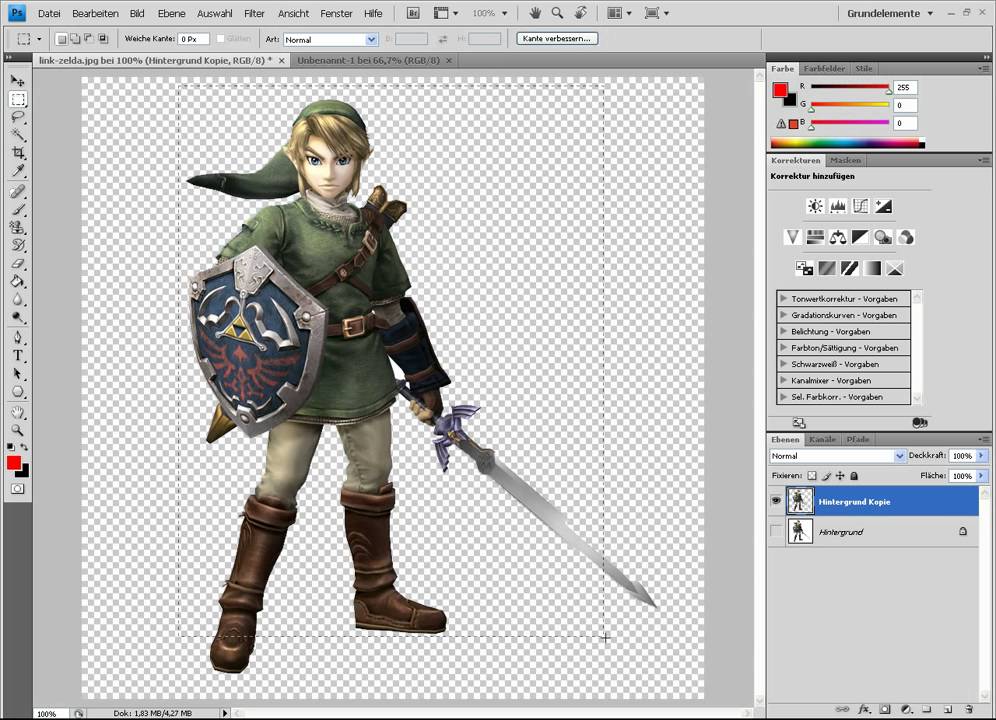Open the Filter menu
The image size is (996, 720).
click(254, 13)
